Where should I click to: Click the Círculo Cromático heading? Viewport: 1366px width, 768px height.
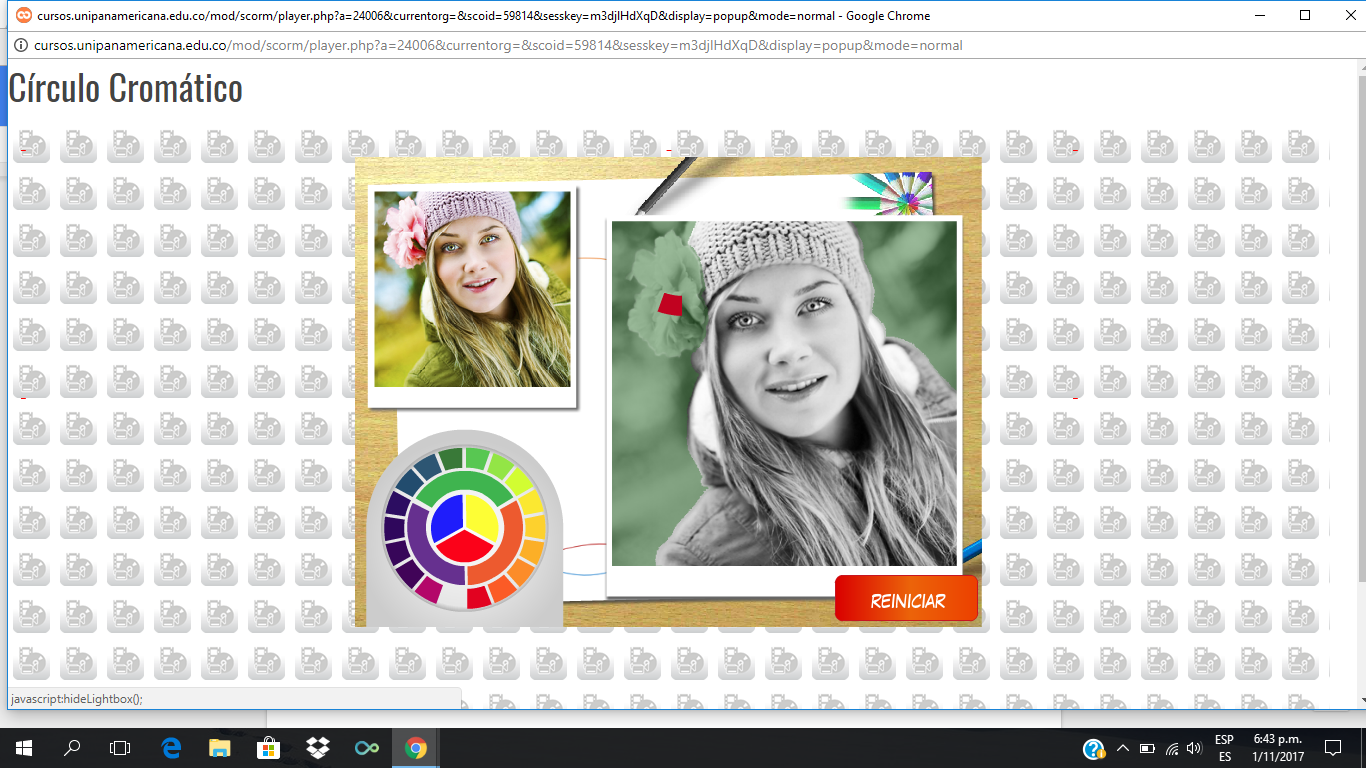pyautogui.click(x=126, y=88)
